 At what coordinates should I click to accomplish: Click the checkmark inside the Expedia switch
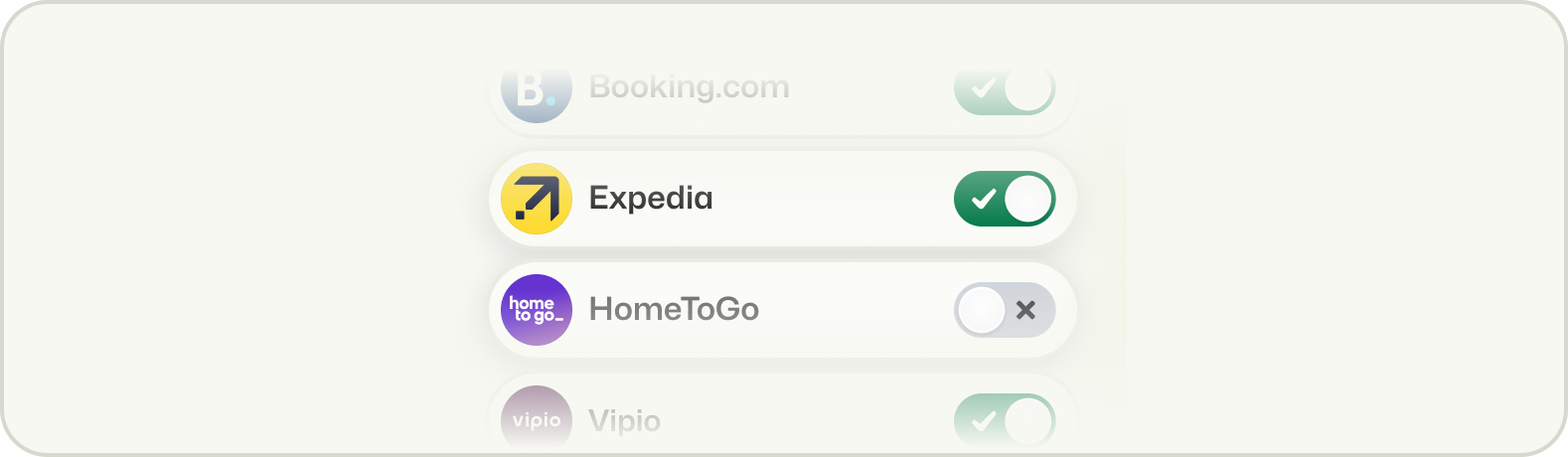point(983,199)
